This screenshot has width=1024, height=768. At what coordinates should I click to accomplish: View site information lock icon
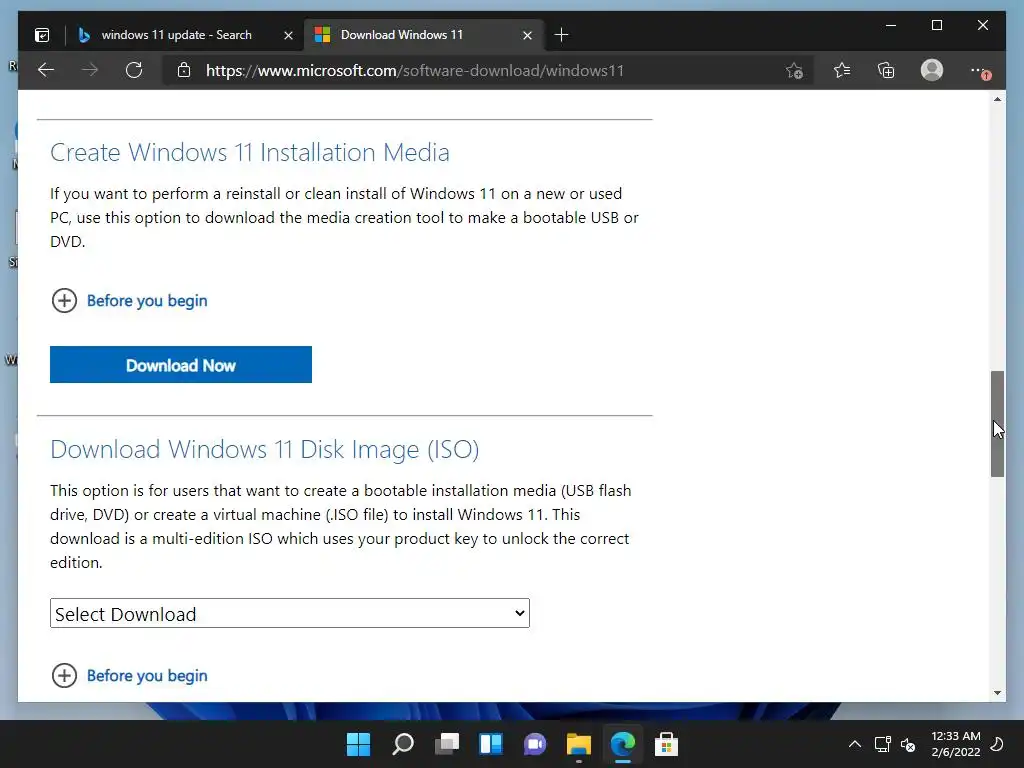click(184, 70)
